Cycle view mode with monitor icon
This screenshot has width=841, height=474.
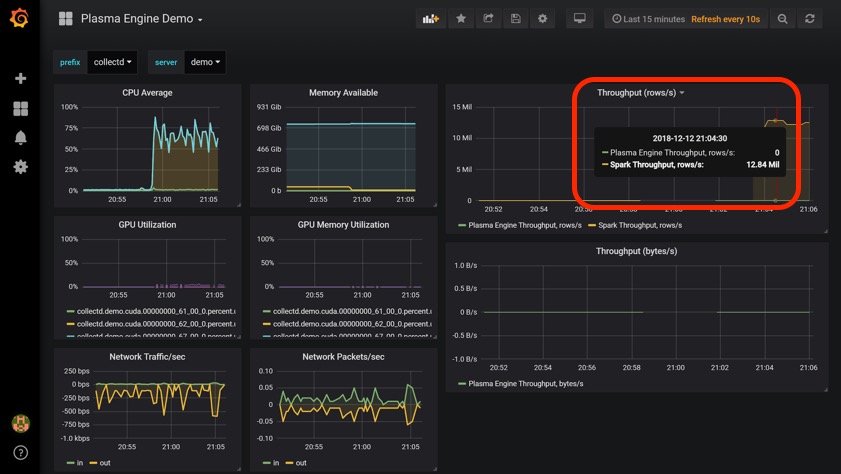(x=579, y=19)
